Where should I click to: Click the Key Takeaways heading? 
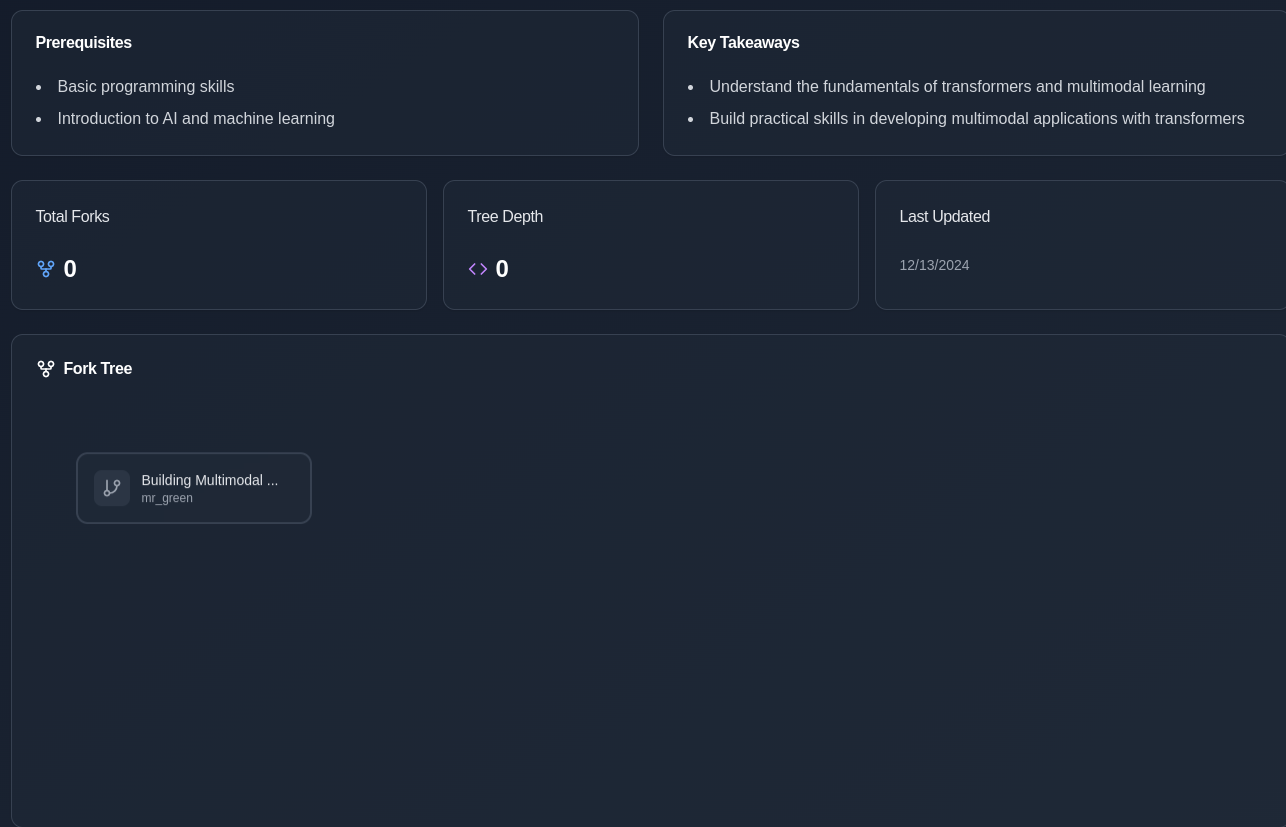click(743, 43)
